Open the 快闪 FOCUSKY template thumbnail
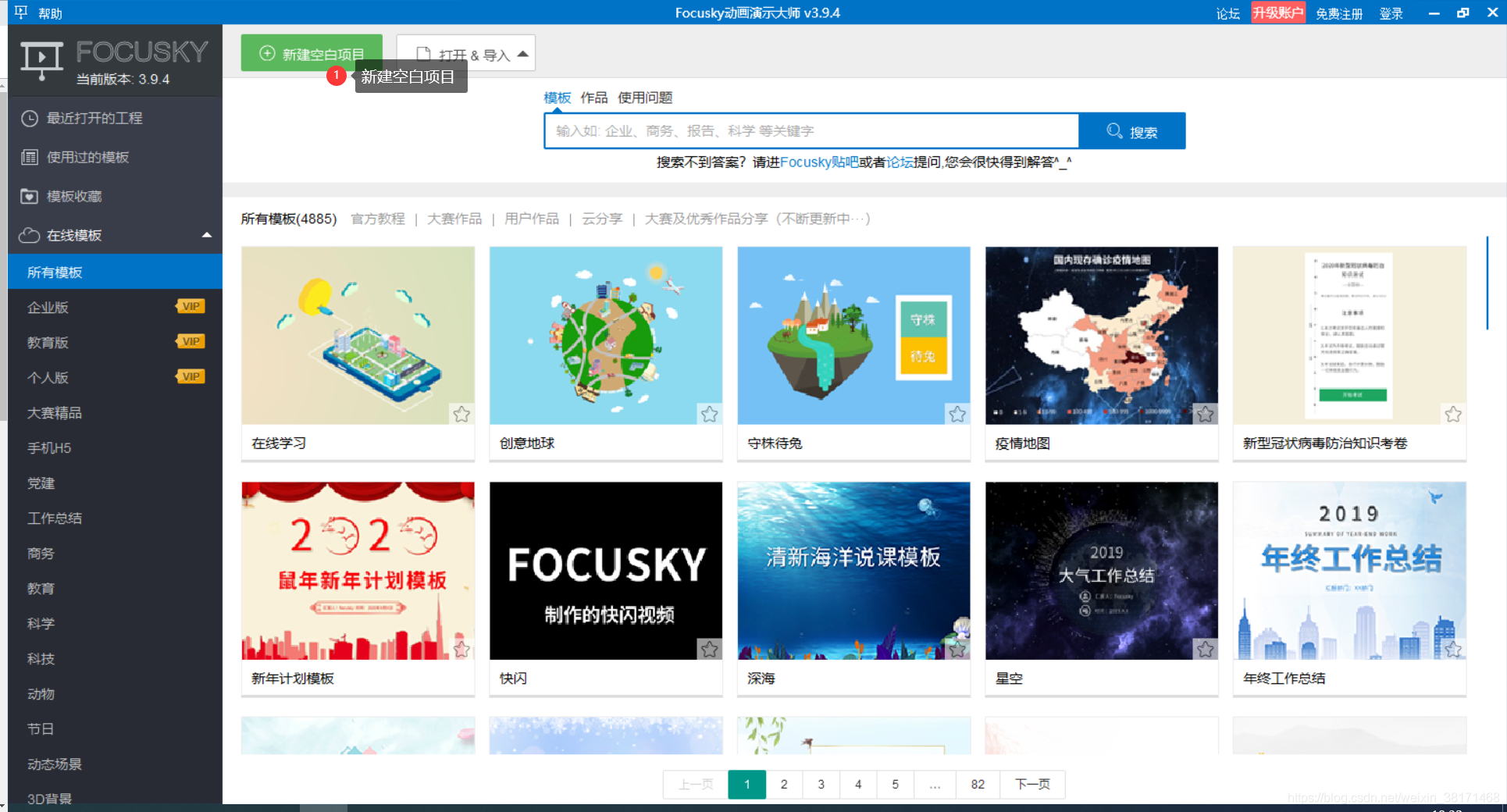The height and width of the screenshot is (812, 1507). pyautogui.click(x=606, y=571)
